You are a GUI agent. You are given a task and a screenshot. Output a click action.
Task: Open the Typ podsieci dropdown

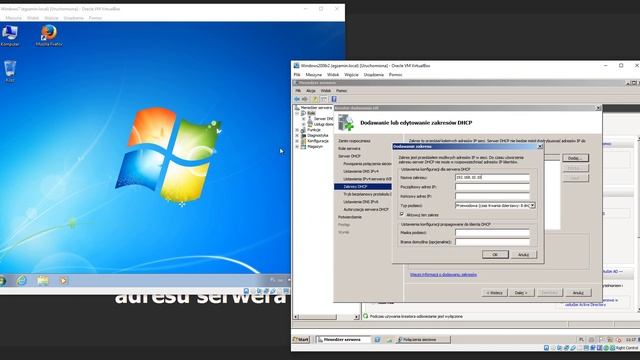[x=533, y=206]
